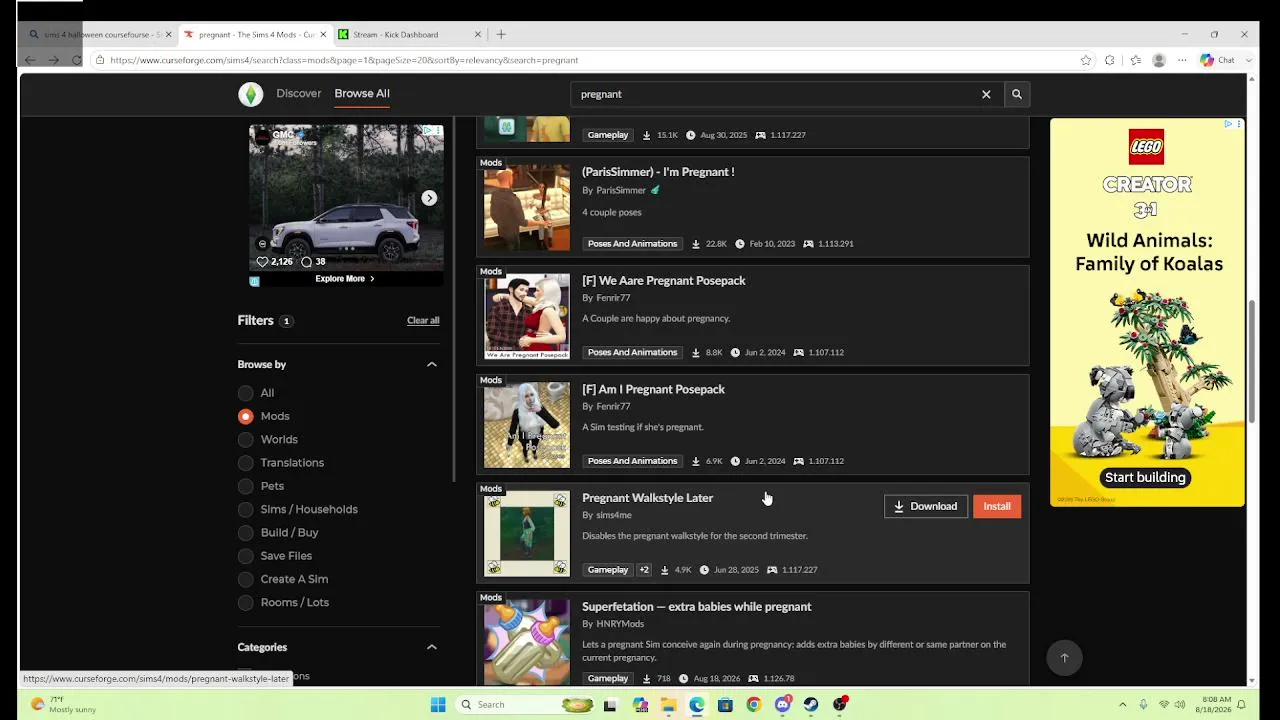This screenshot has width=1280, height=720.
Task: Click the Pregnant Walkstyle Later thumbnail
Action: (527, 534)
